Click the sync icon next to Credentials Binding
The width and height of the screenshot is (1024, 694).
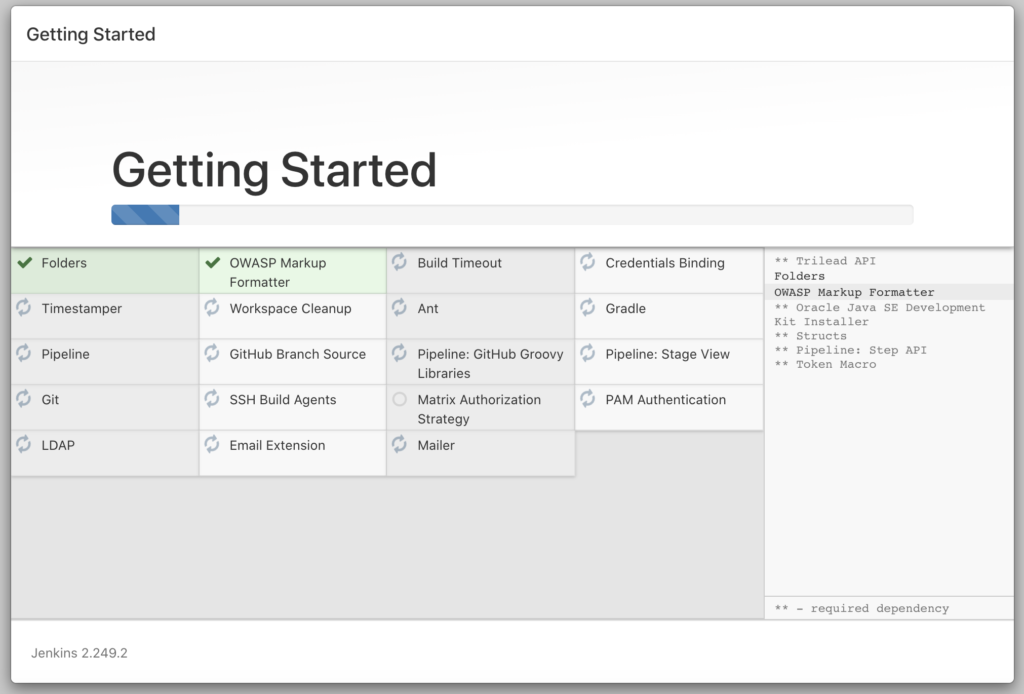(x=588, y=262)
